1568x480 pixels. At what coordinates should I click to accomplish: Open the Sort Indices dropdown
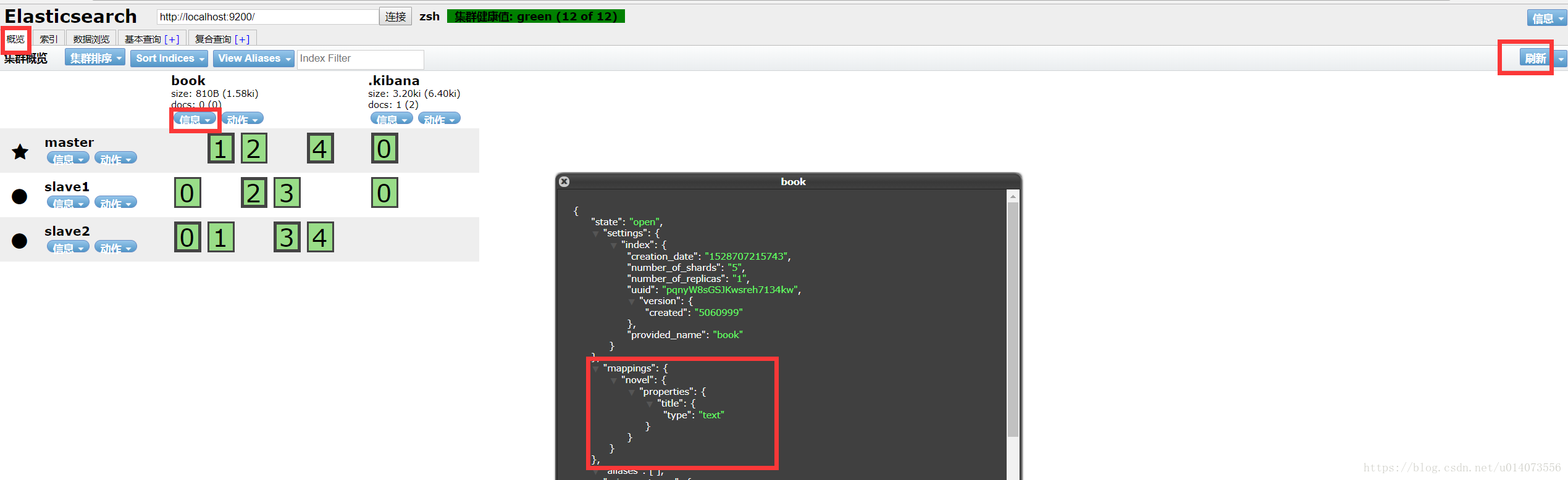pyautogui.click(x=170, y=58)
